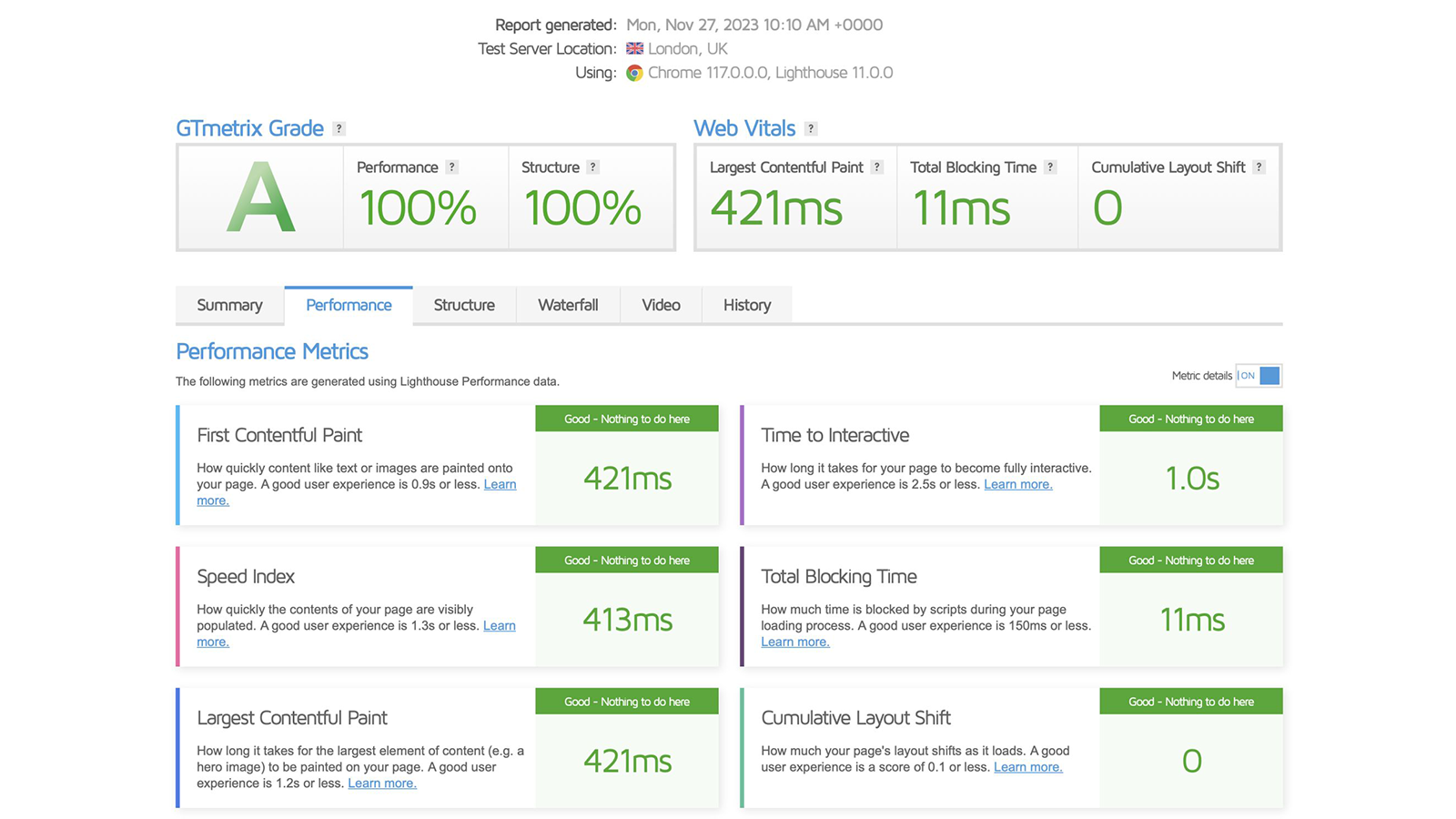Screen dimensions: 1456x819
Task: Click the report generated date text
Action: (x=754, y=25)
